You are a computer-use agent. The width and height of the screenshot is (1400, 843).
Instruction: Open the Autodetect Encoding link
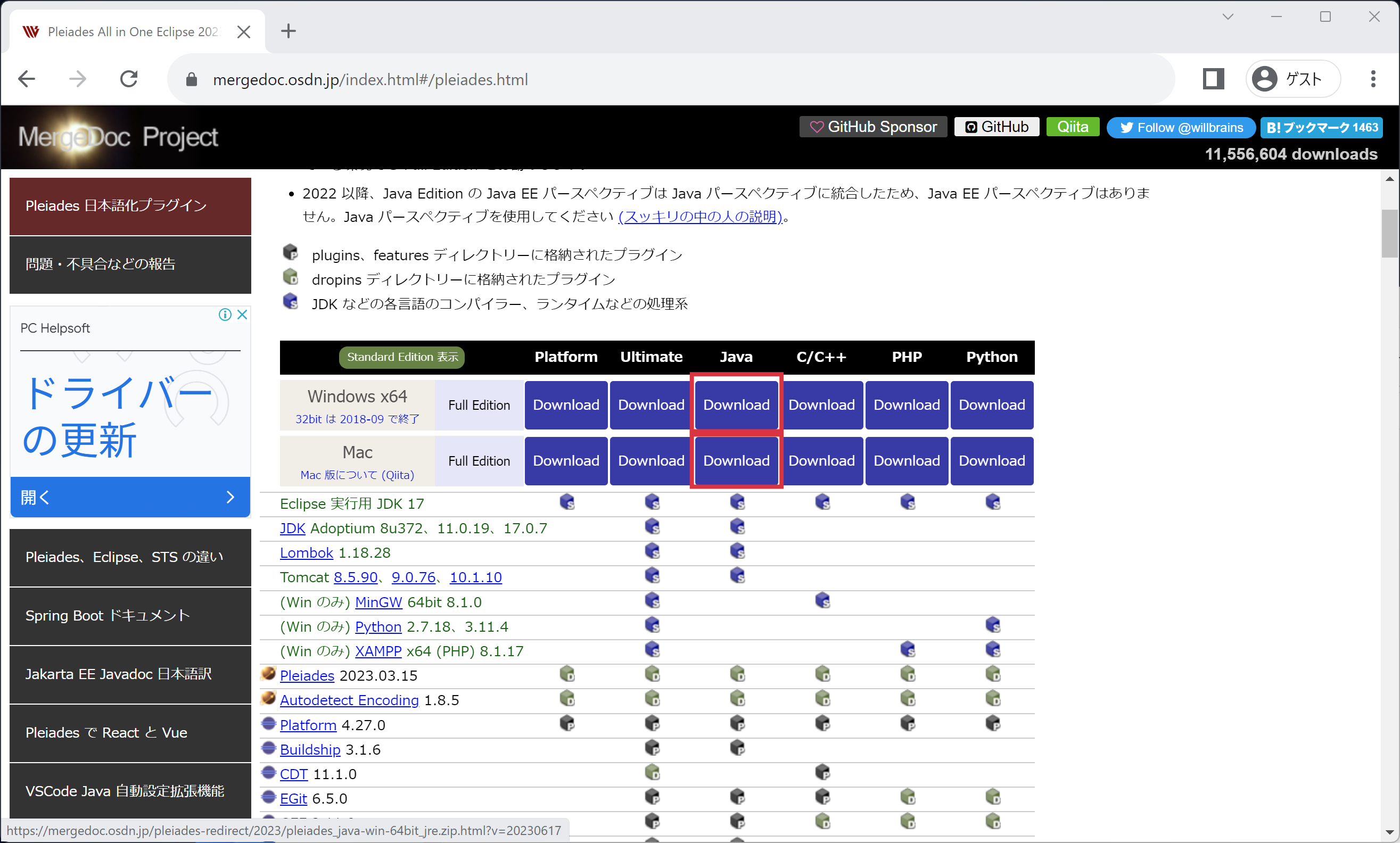coord(349,700)
